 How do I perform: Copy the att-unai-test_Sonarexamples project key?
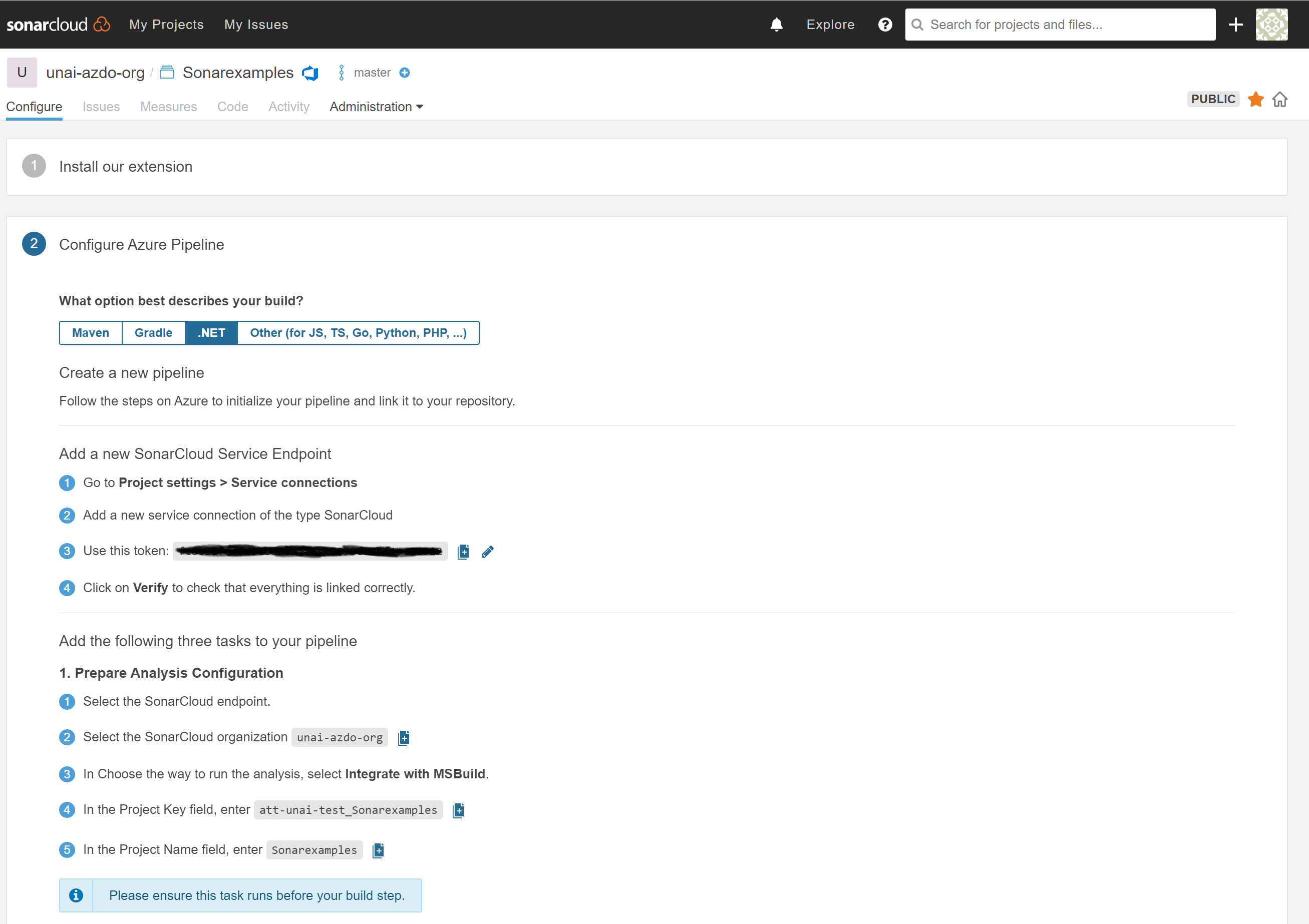coord(458,810)
